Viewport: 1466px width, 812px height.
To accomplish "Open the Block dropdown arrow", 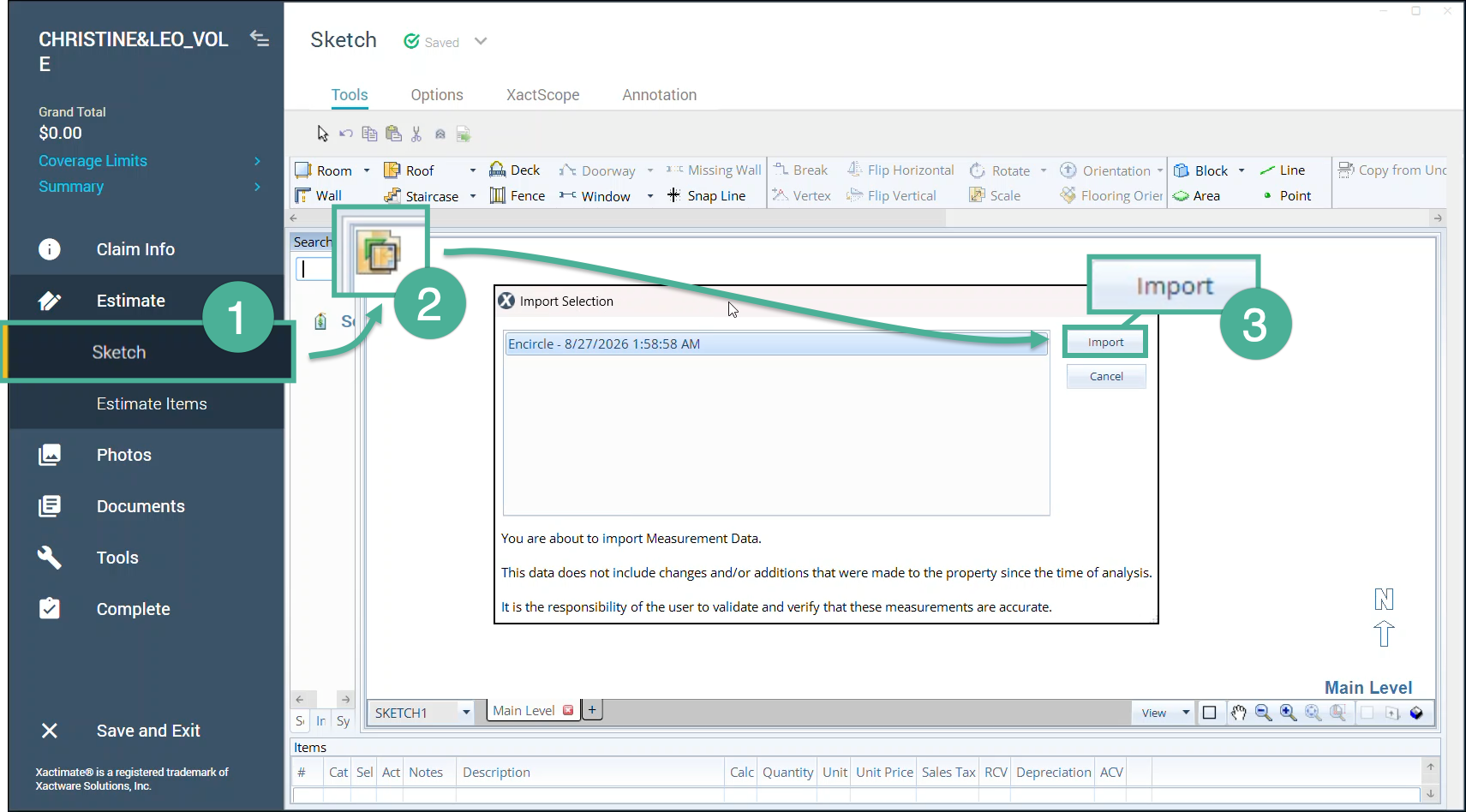I will 1242,170.
